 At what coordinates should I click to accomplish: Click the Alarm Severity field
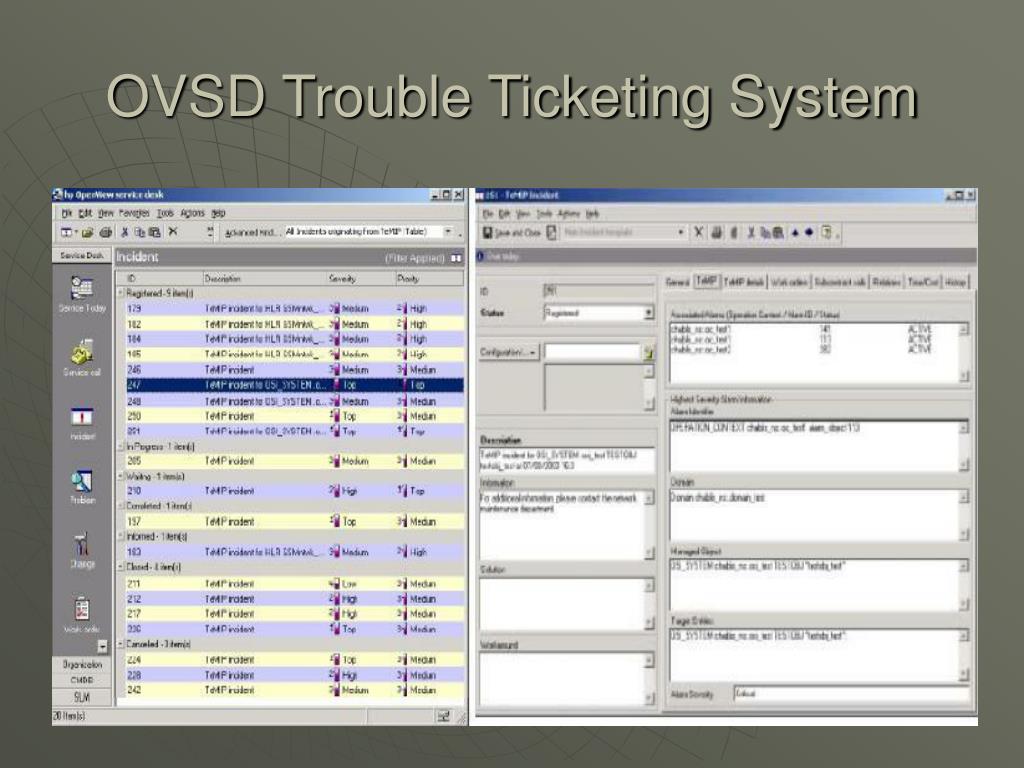(850, 694)
